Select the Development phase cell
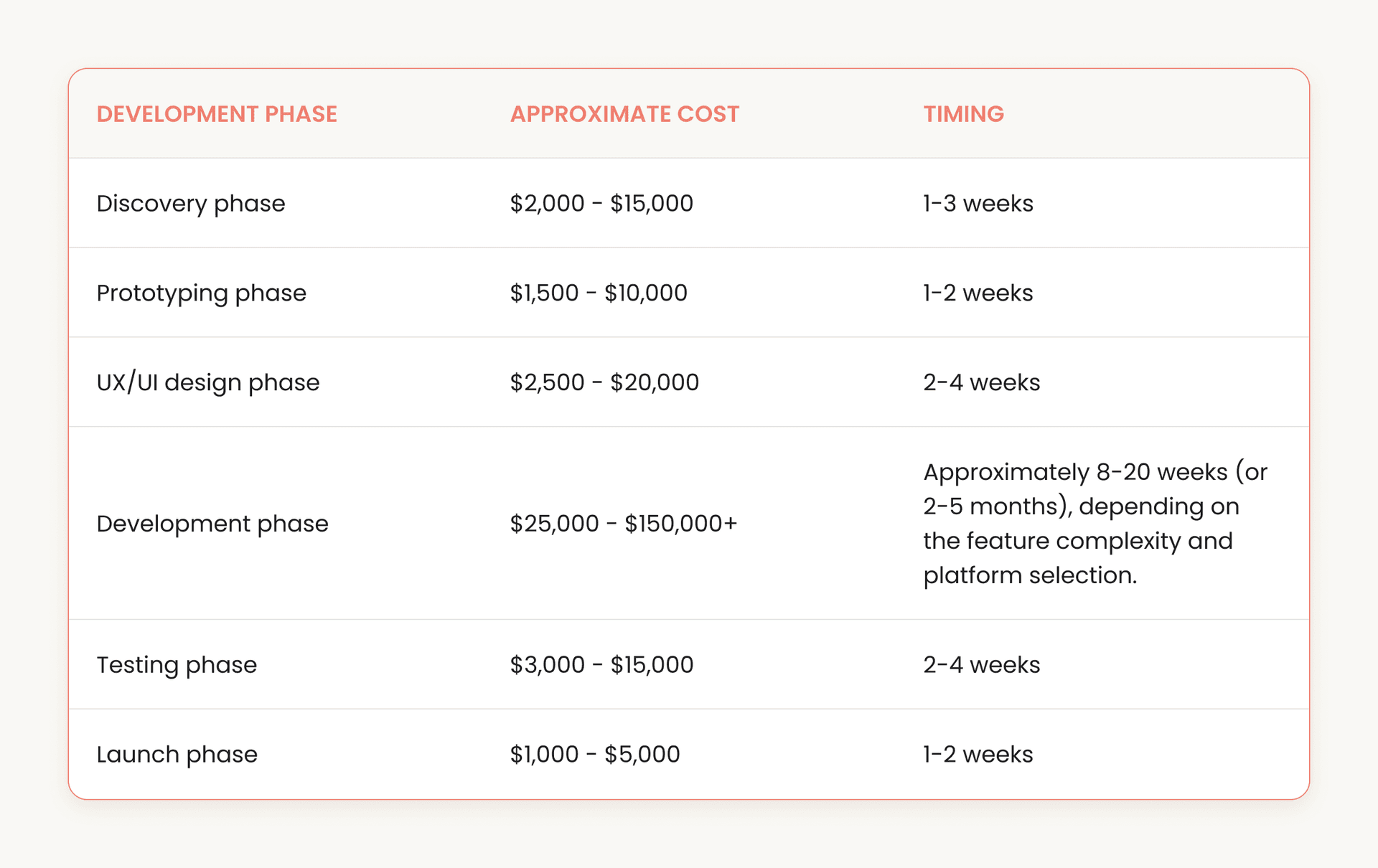The image size is (1378, 868). [212, 524]
